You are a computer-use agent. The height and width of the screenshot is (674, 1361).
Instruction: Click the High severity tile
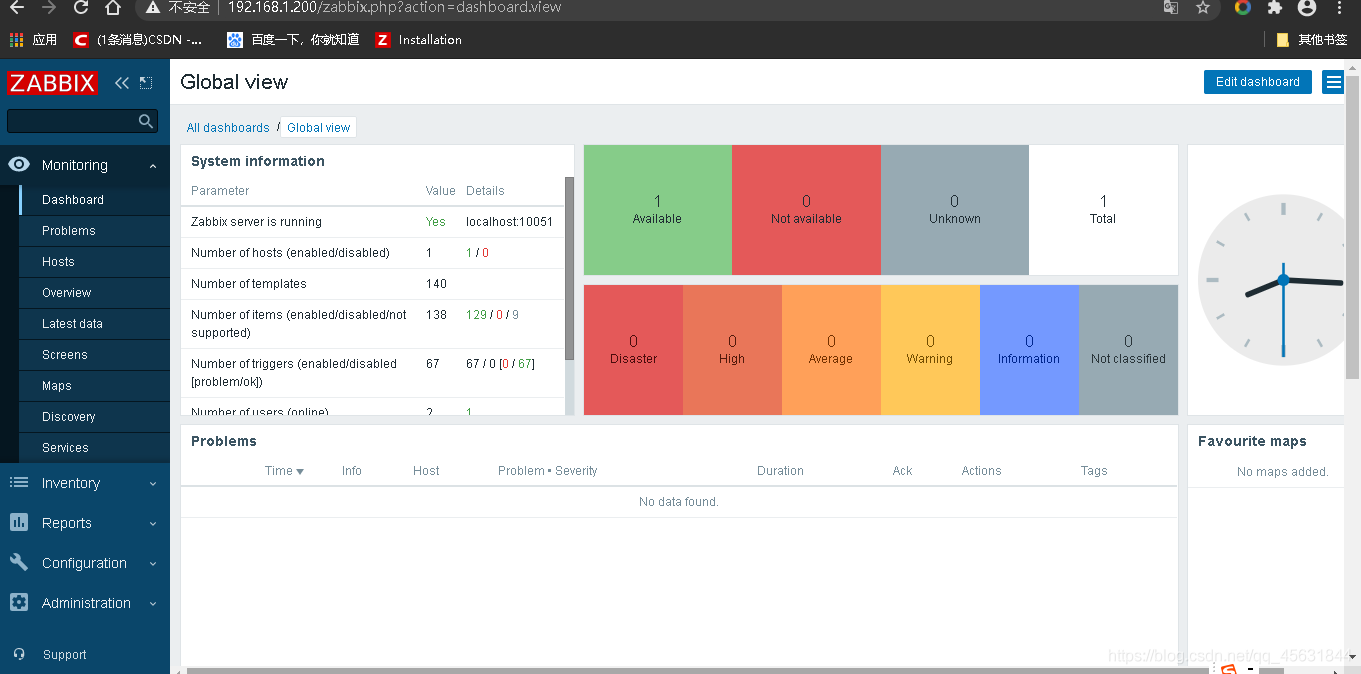click(732, 350)
